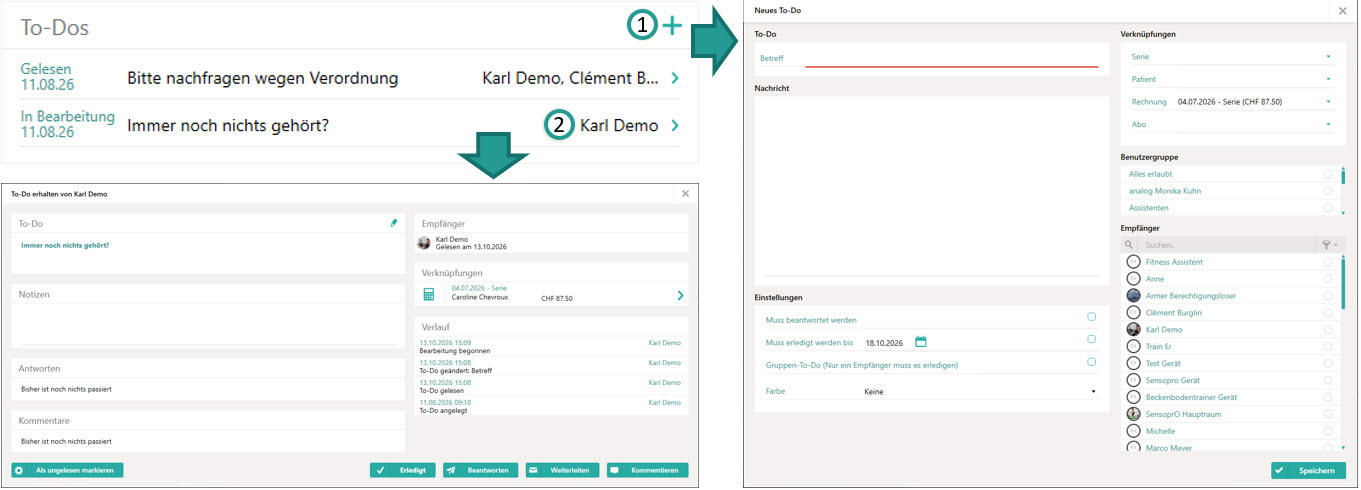
Task: Open linked invoice via arrow chevron
Action: (x=680, y=295)
